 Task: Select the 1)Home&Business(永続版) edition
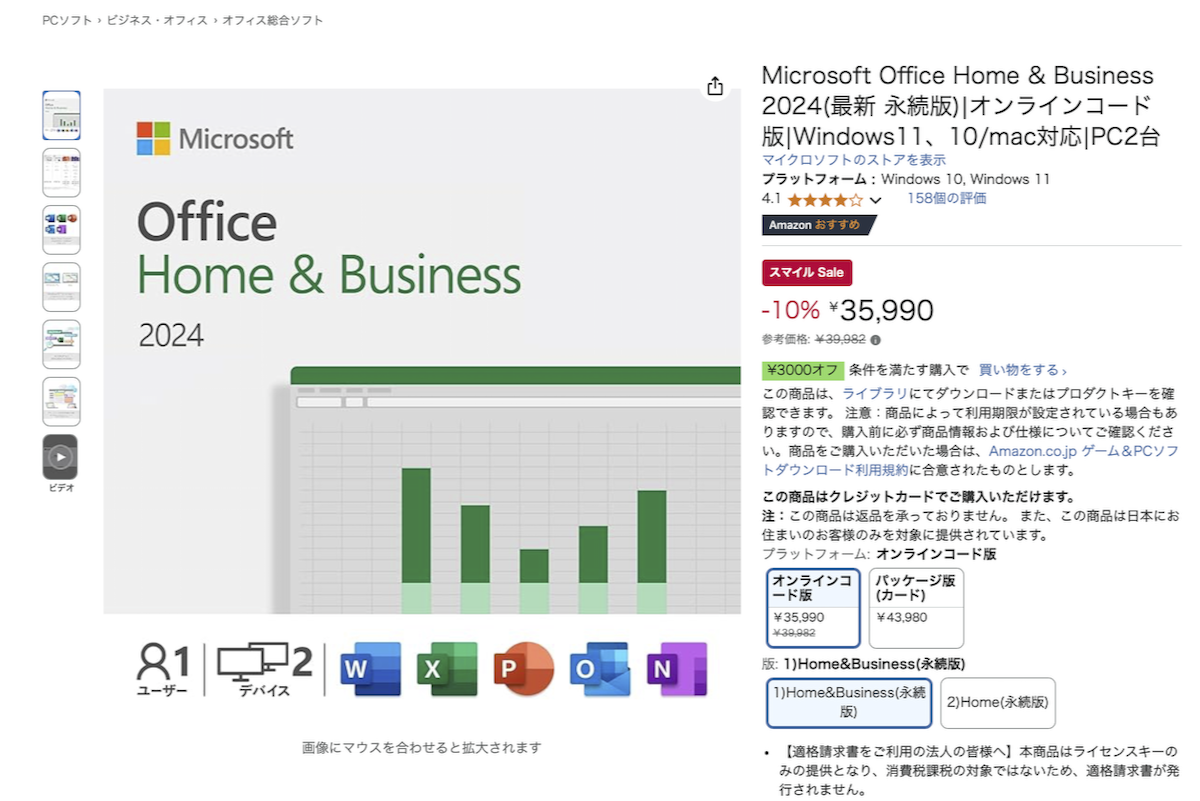[849, 702]
